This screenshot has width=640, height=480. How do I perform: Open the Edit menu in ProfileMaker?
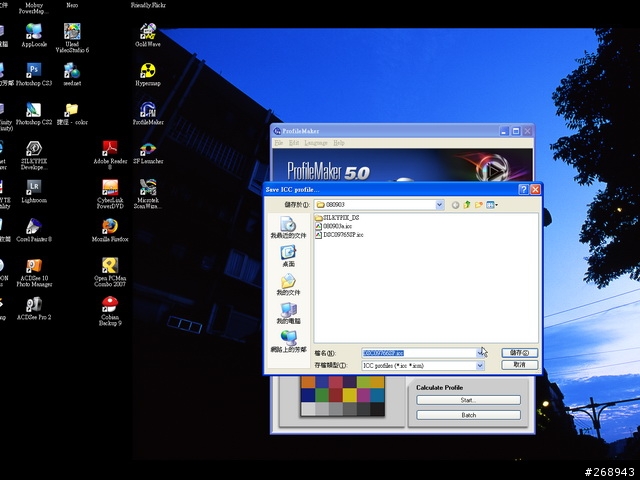click(x=294, y=143)
